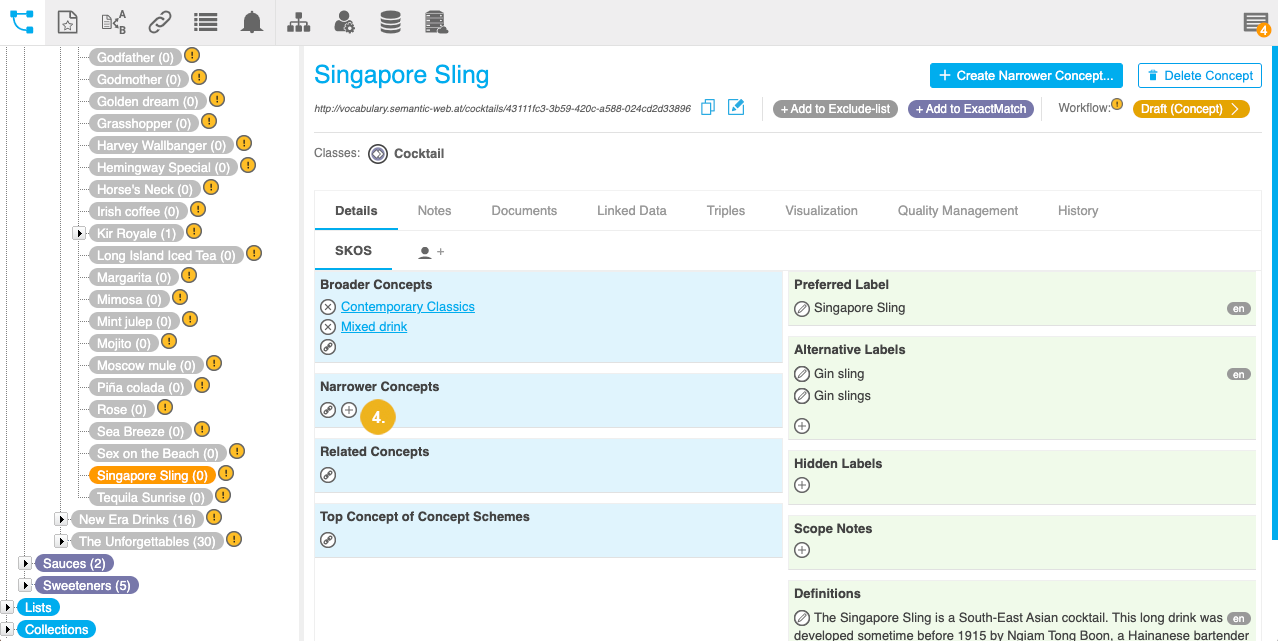1278x641 pixels.
Task: Open the Quality Management tab
Action: pyautogui.click(x=957, y=211)
